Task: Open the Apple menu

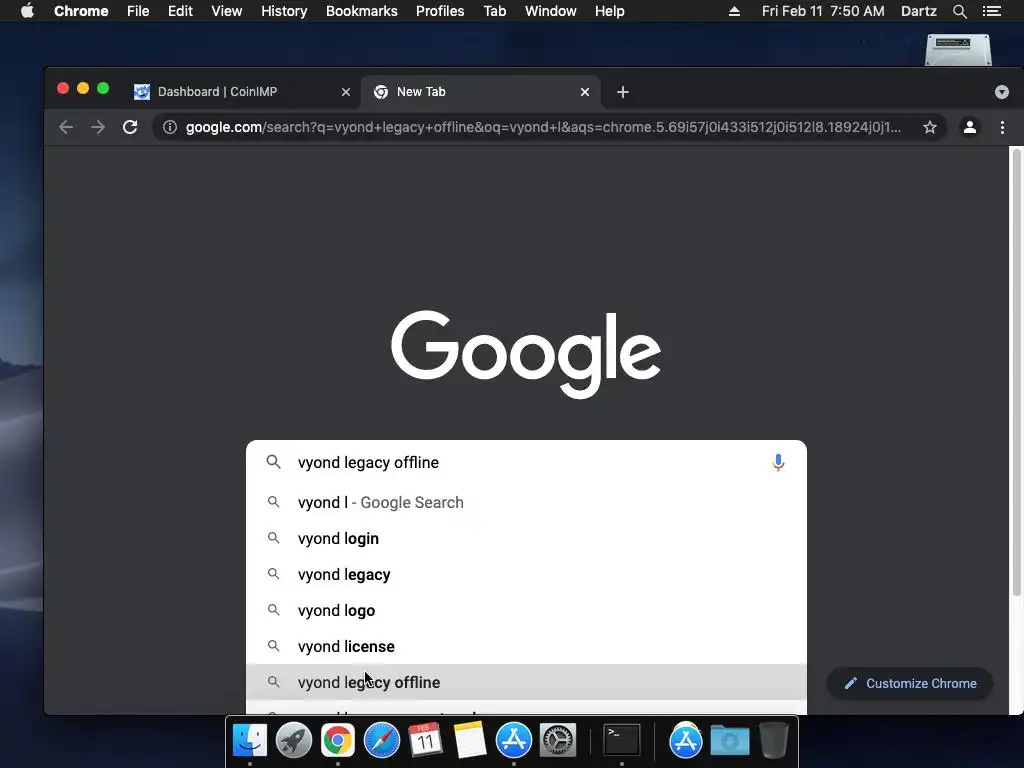Action: pos(27,11)
